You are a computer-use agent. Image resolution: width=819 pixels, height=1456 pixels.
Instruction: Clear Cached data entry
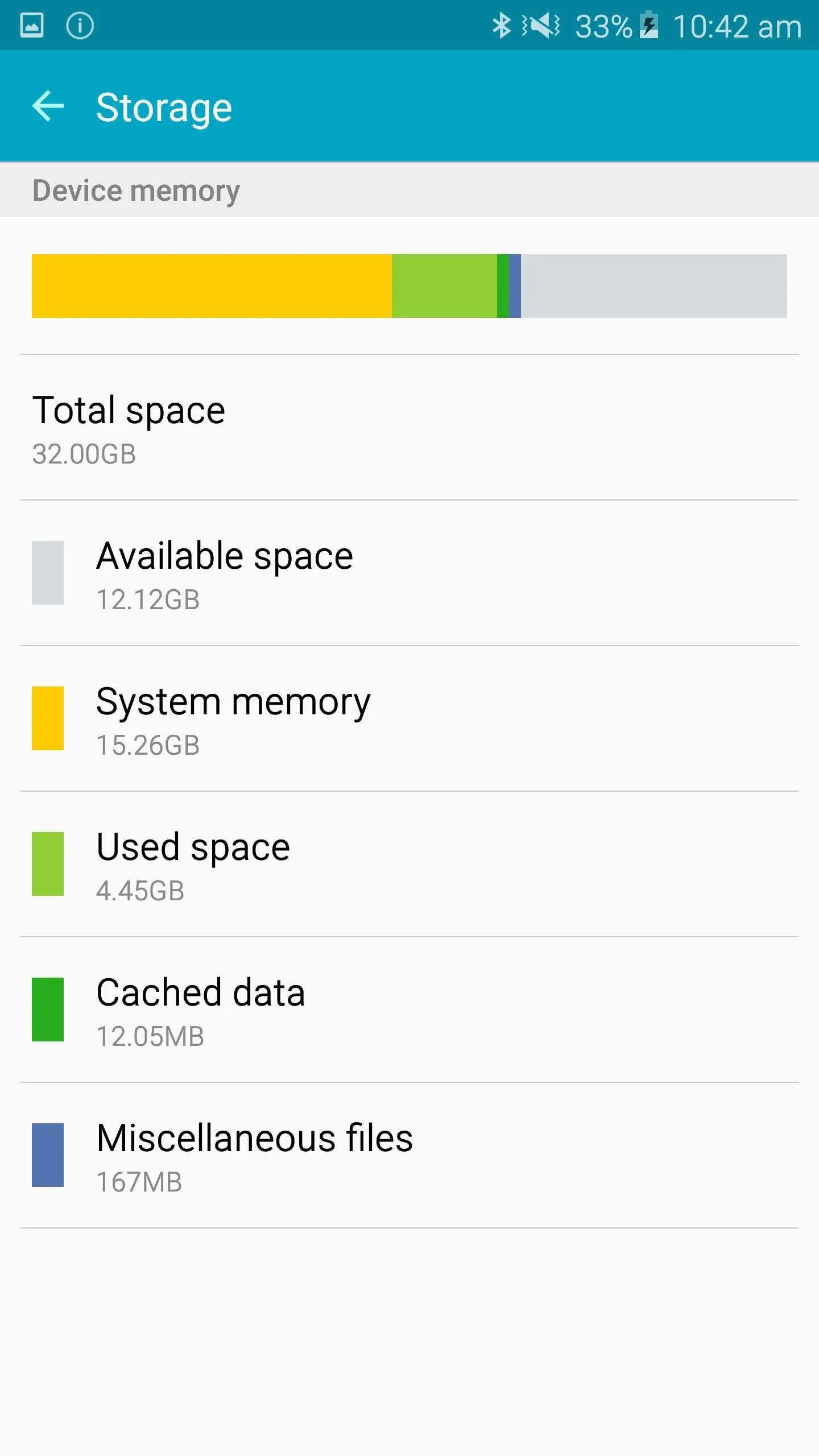[x=409, y=1010]
